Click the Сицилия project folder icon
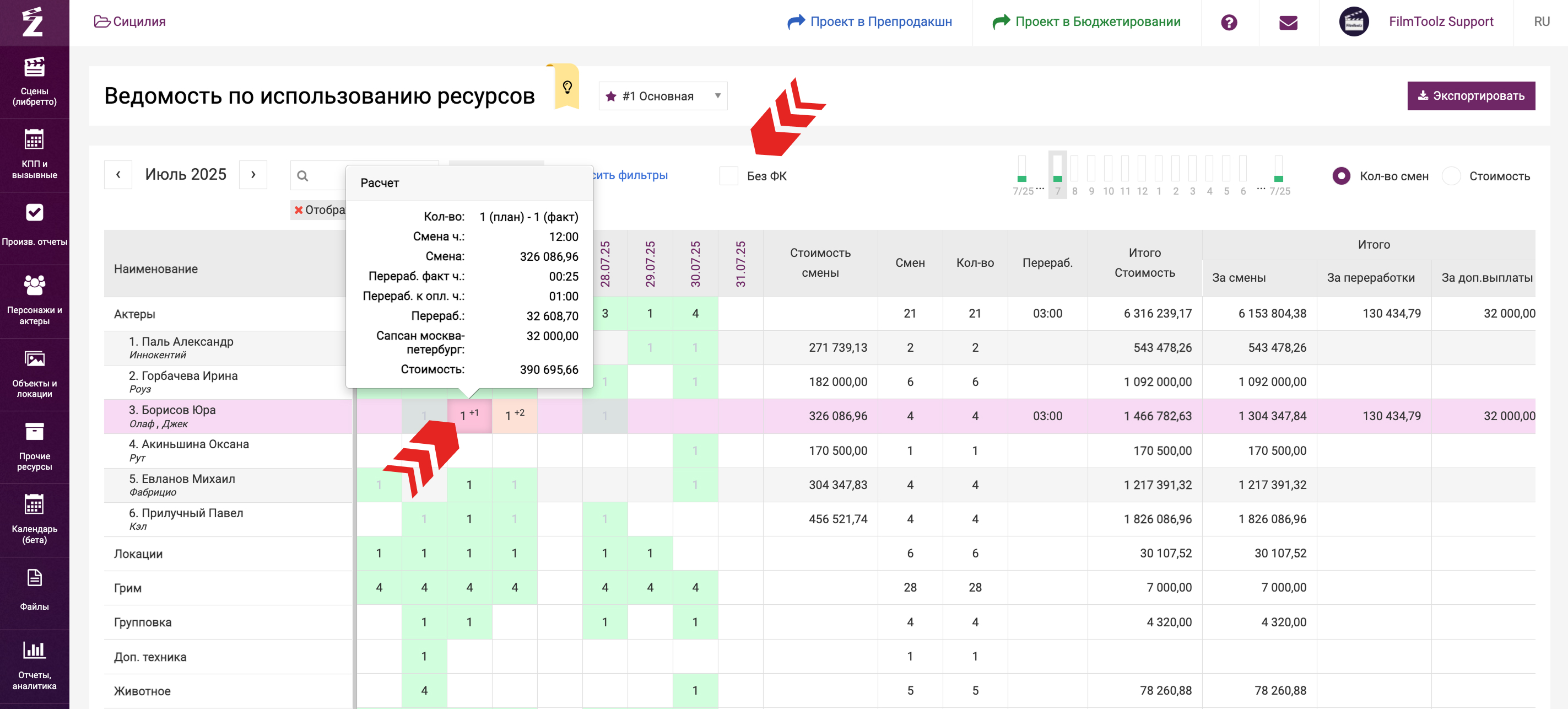 coord(102,22)
